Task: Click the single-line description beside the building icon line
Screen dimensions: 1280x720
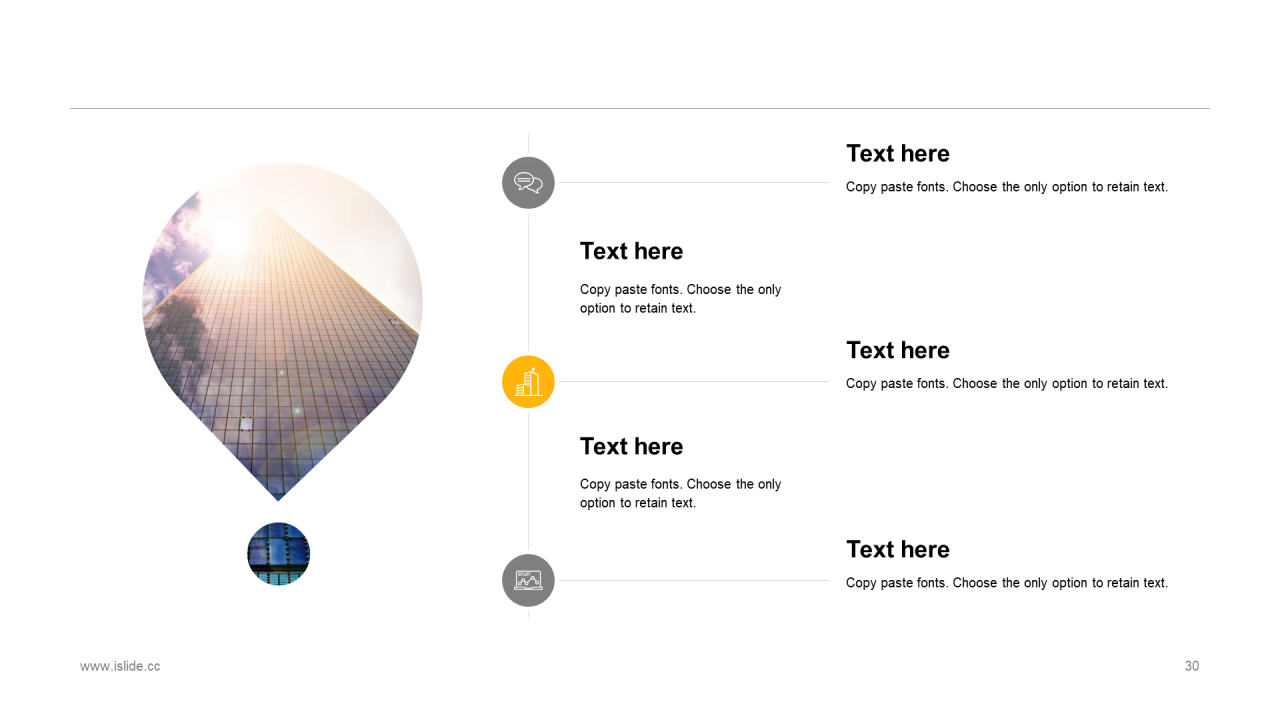Action: (x=1007, y=384)
